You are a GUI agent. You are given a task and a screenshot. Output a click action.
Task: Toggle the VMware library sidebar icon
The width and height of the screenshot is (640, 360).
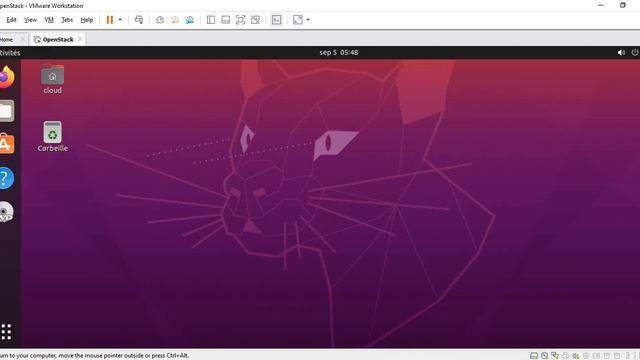pyautogui.click(x=211, y=20)
